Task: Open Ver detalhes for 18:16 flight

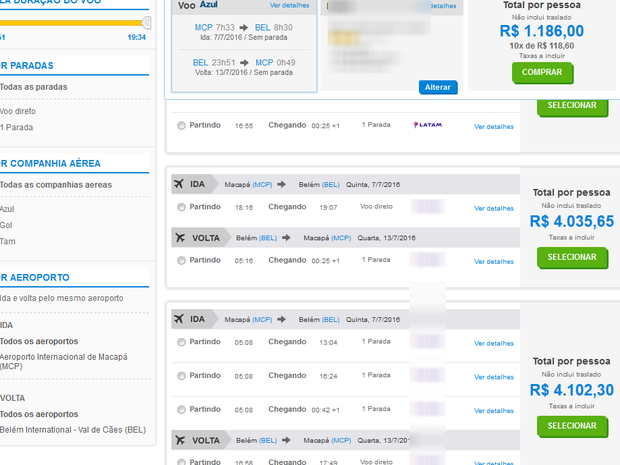Action: coord(493,208)
